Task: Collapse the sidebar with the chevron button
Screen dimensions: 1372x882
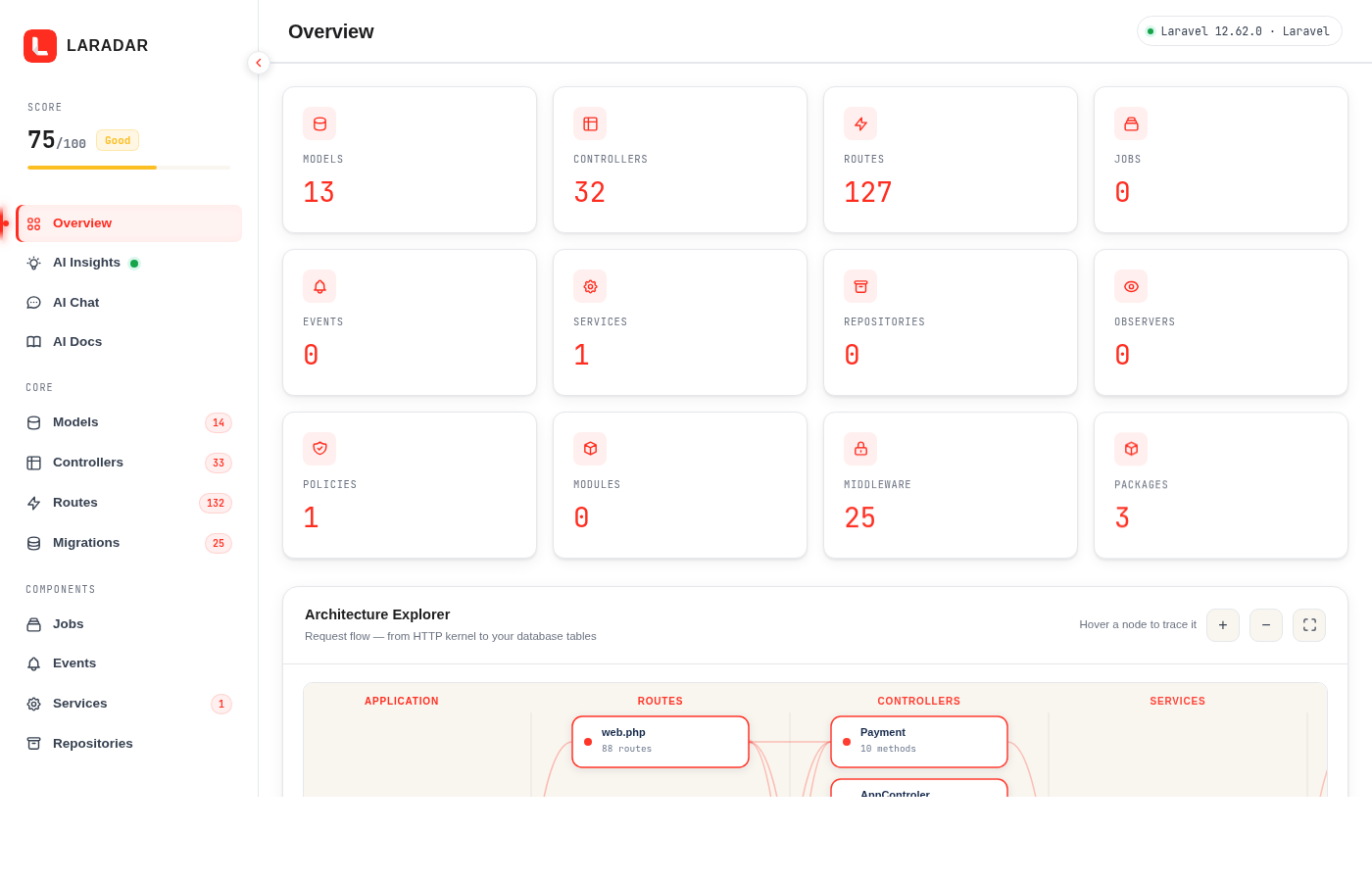Action: [259, 63]
